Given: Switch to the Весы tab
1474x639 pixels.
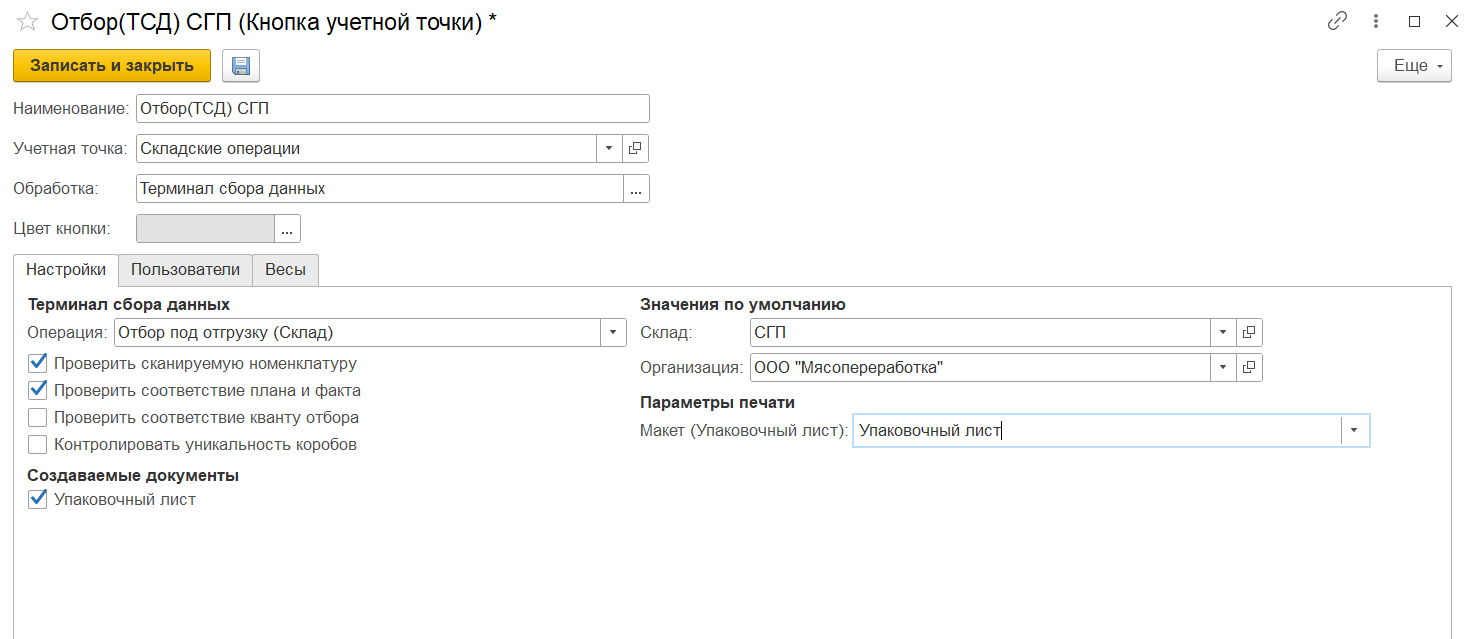Looking at the screenshot, I should point(285,270).
